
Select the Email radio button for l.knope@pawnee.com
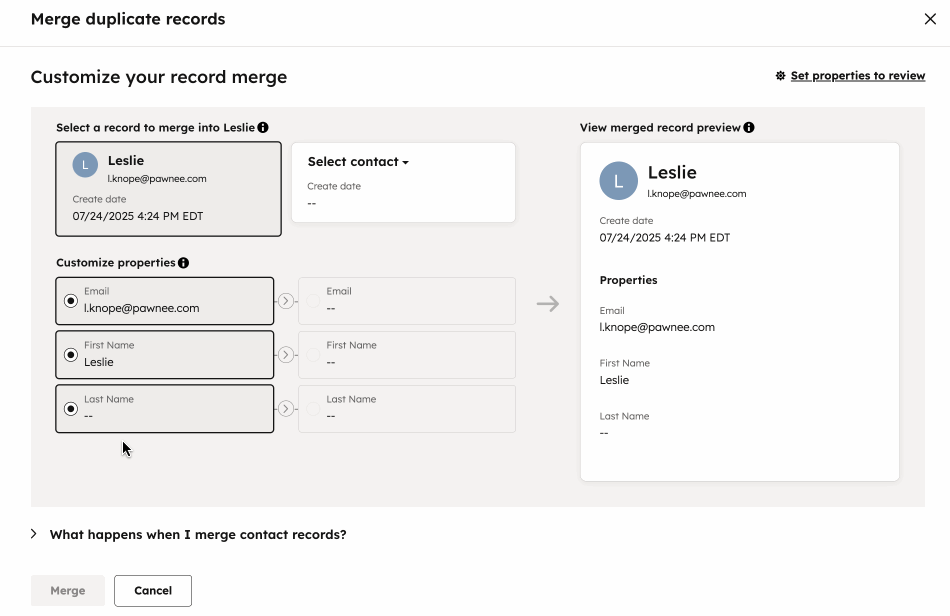69,300
